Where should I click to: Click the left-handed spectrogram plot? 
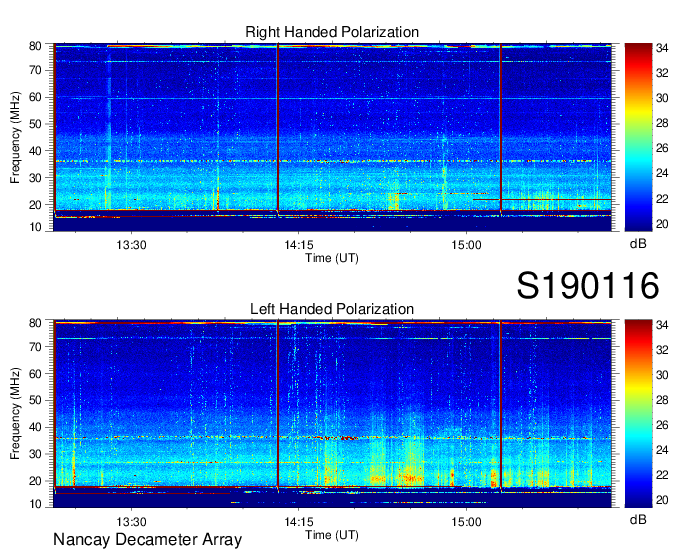click(x=332, y=414)
